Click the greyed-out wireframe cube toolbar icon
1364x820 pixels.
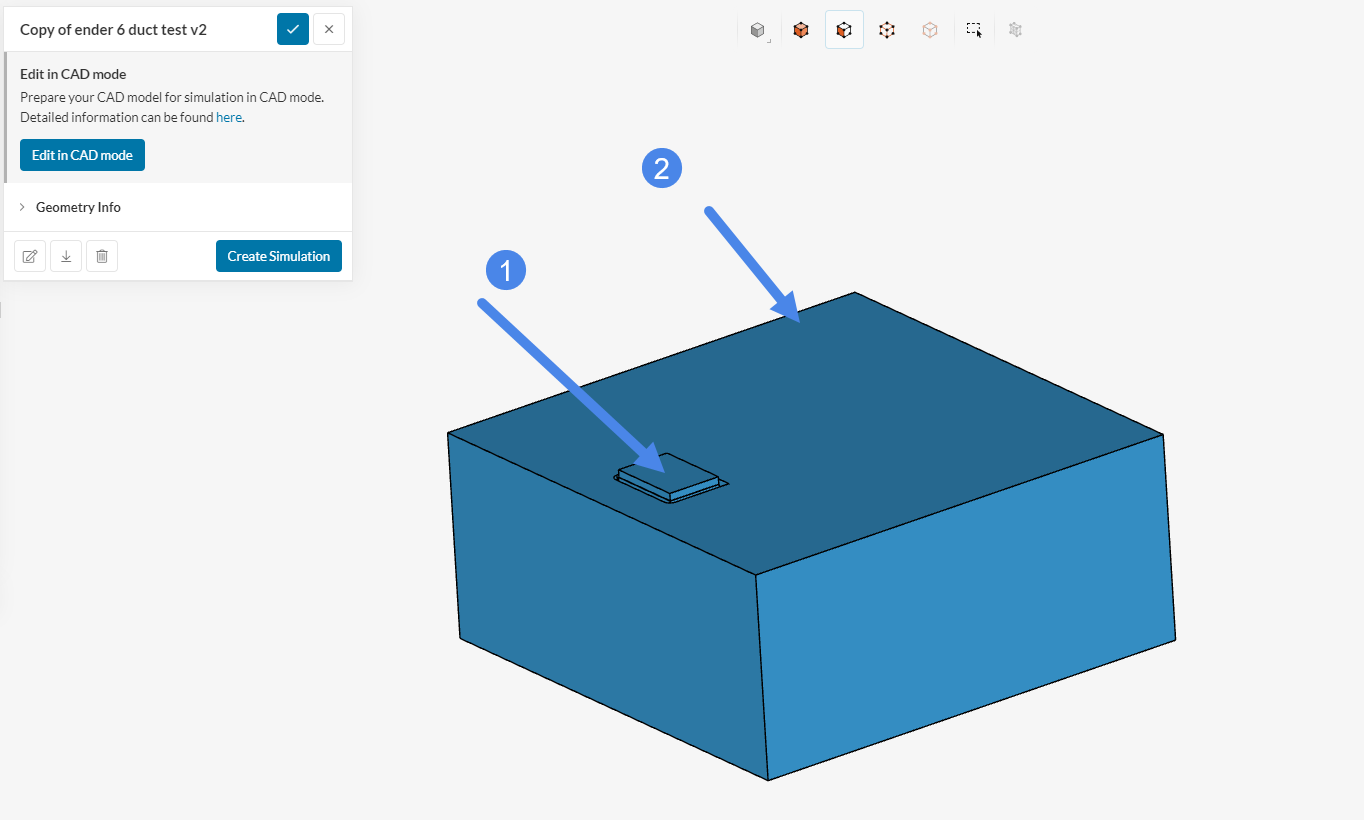[1016, 30]
